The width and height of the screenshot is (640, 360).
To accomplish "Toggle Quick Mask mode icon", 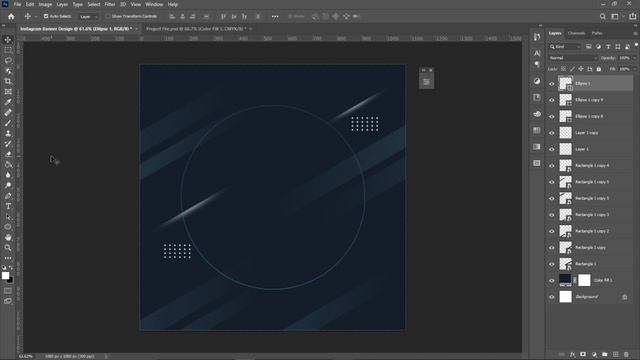I will pyautogui.click(x=8, y=291).
